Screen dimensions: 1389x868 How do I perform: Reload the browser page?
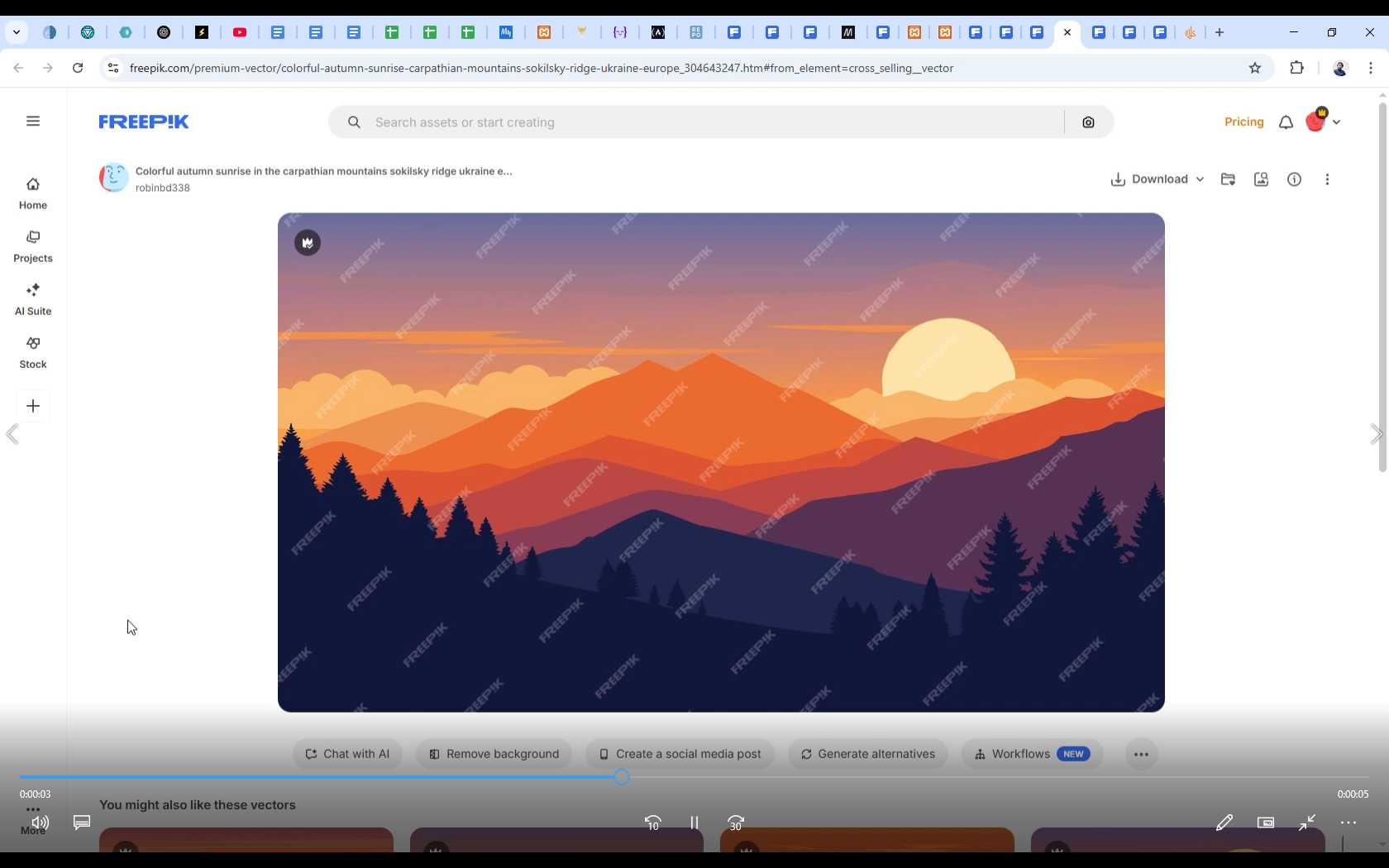click(x=78, y=69)
